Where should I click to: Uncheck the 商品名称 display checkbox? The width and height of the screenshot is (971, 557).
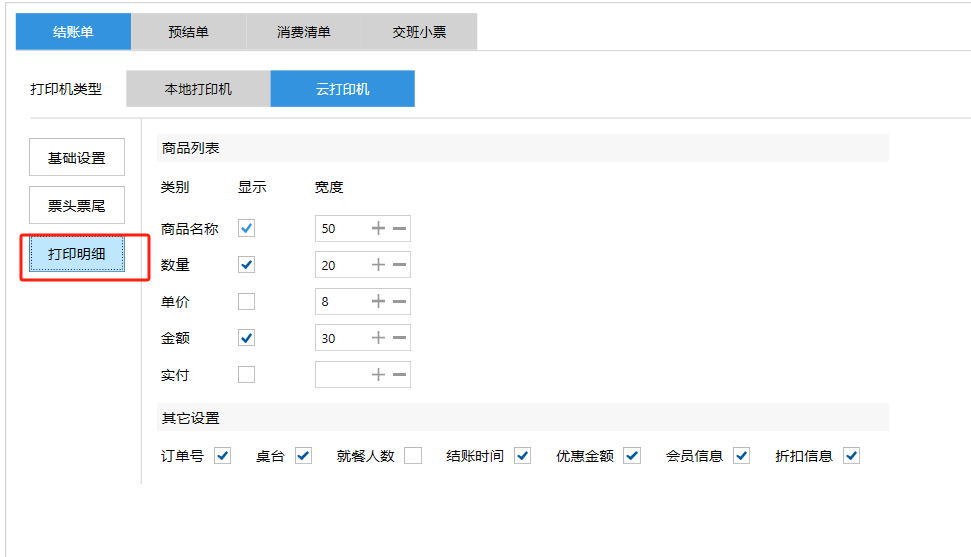click(247, 228)
